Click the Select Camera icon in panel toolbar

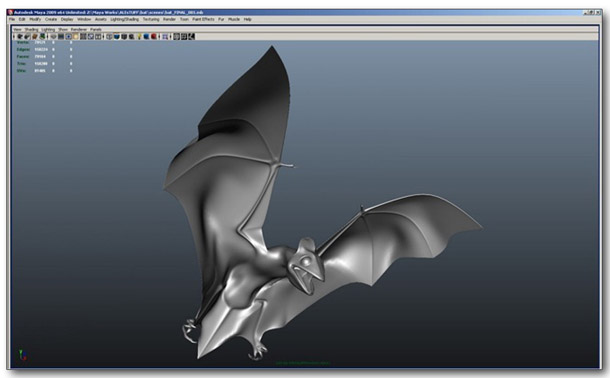point(19,37)
